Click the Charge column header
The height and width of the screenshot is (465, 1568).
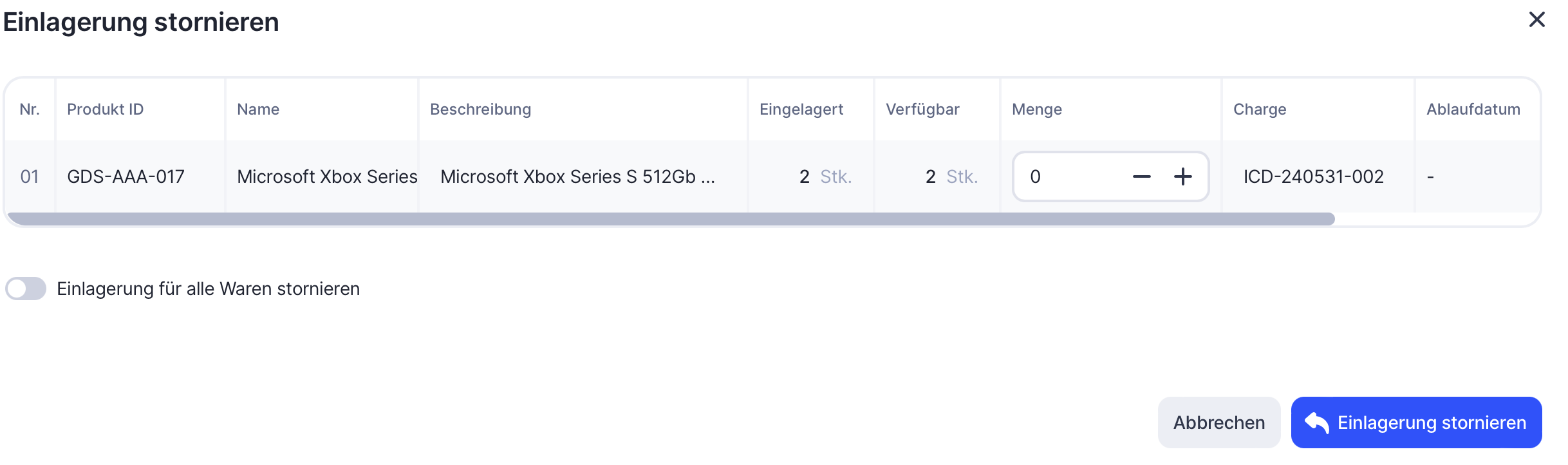(x=1260, y=109)
